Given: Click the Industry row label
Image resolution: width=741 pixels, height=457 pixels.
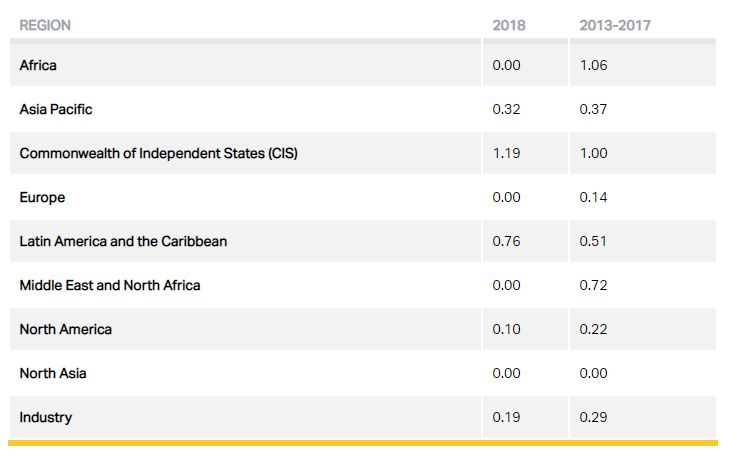Looking at the screenshot, I should point(46,417).
